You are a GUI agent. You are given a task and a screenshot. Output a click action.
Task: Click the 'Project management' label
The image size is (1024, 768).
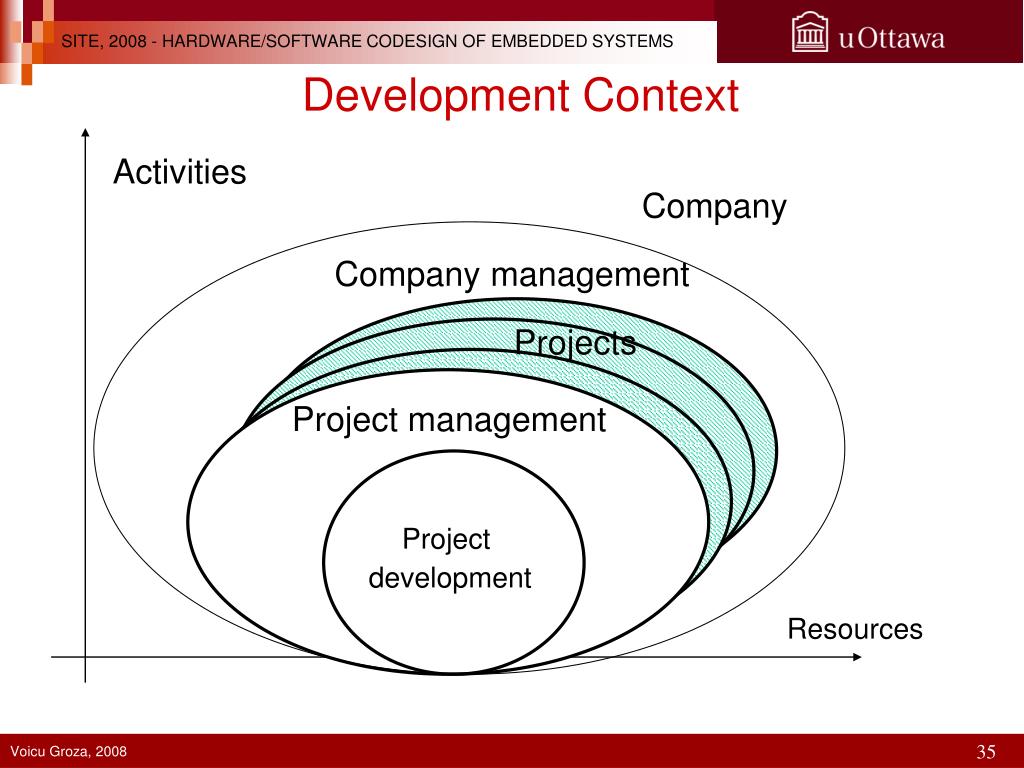click(449, 420)
